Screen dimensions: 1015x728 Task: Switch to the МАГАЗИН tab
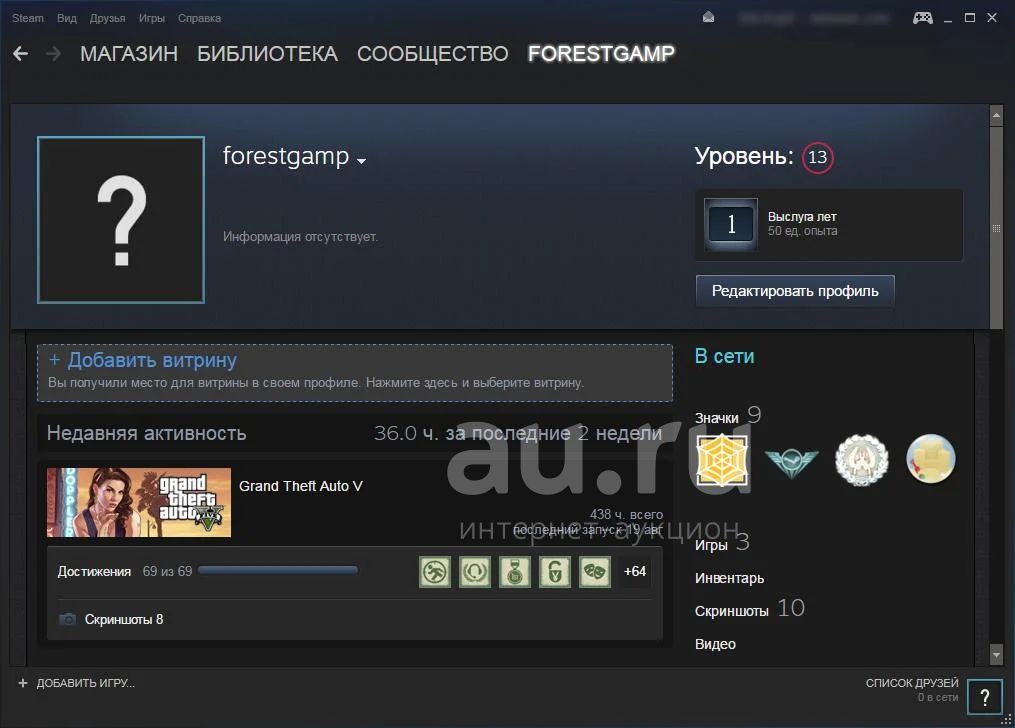click(129, 54)
